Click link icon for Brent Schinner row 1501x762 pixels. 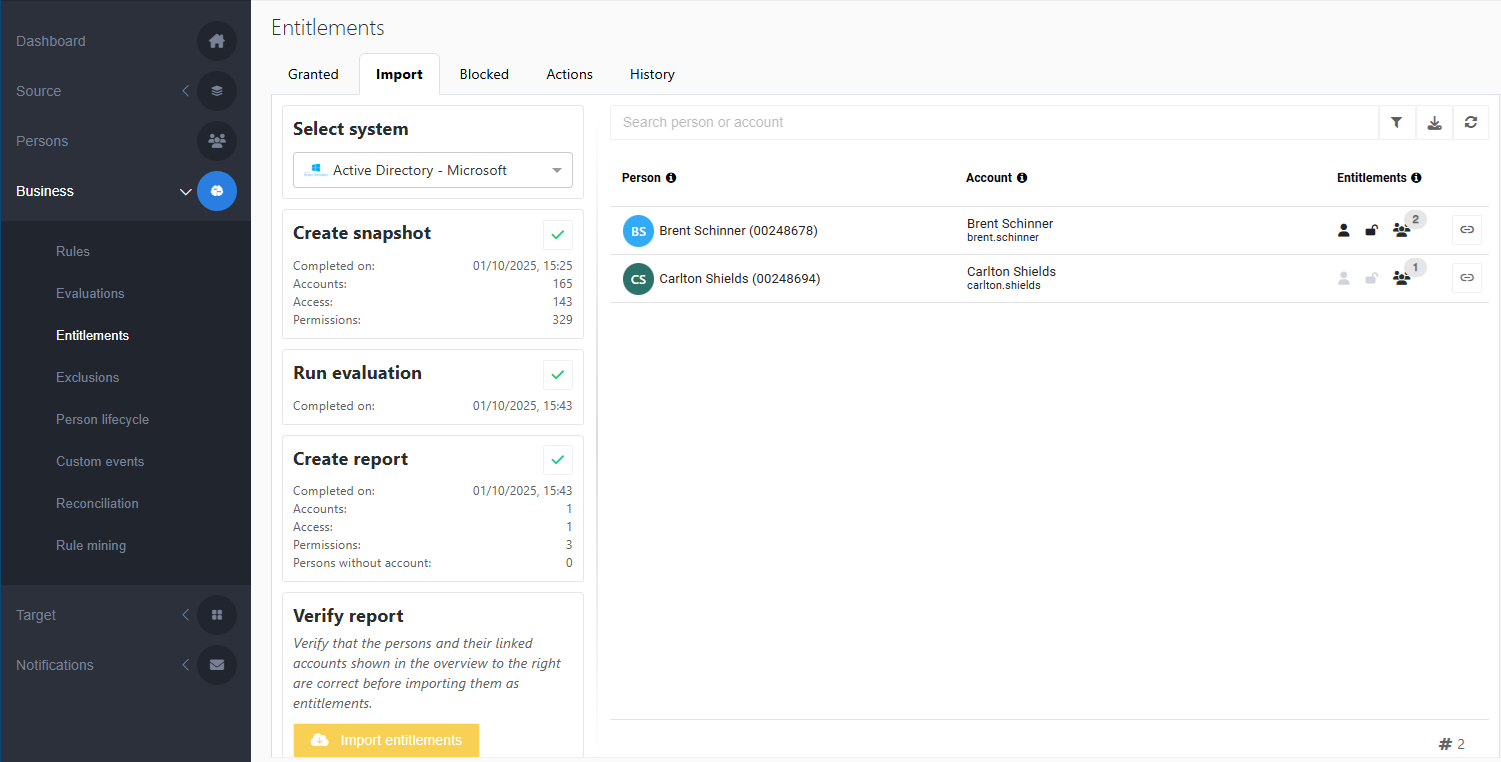(x=1466, y=230)
